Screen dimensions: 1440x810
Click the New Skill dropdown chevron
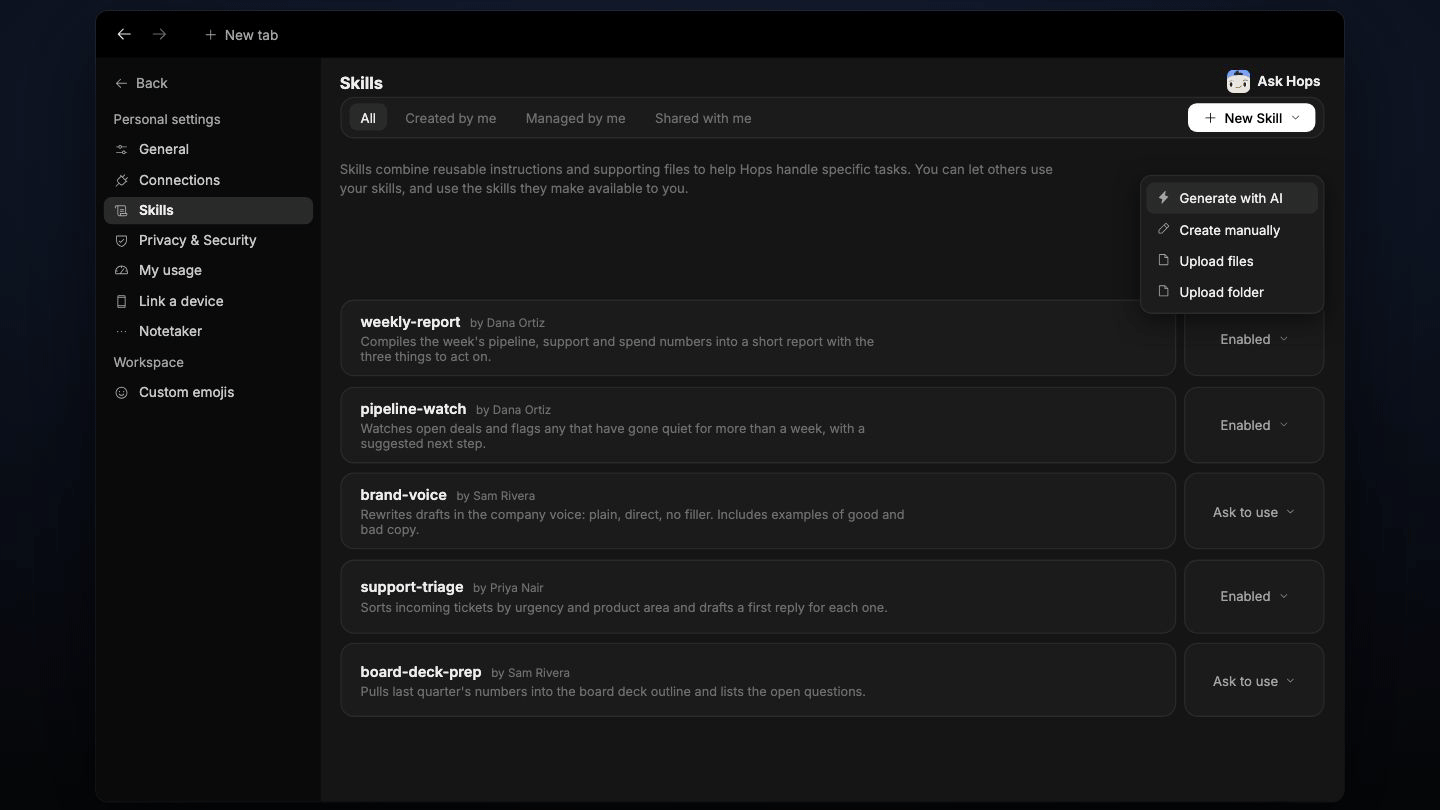pyautogui.click(x=1296, y=118)
